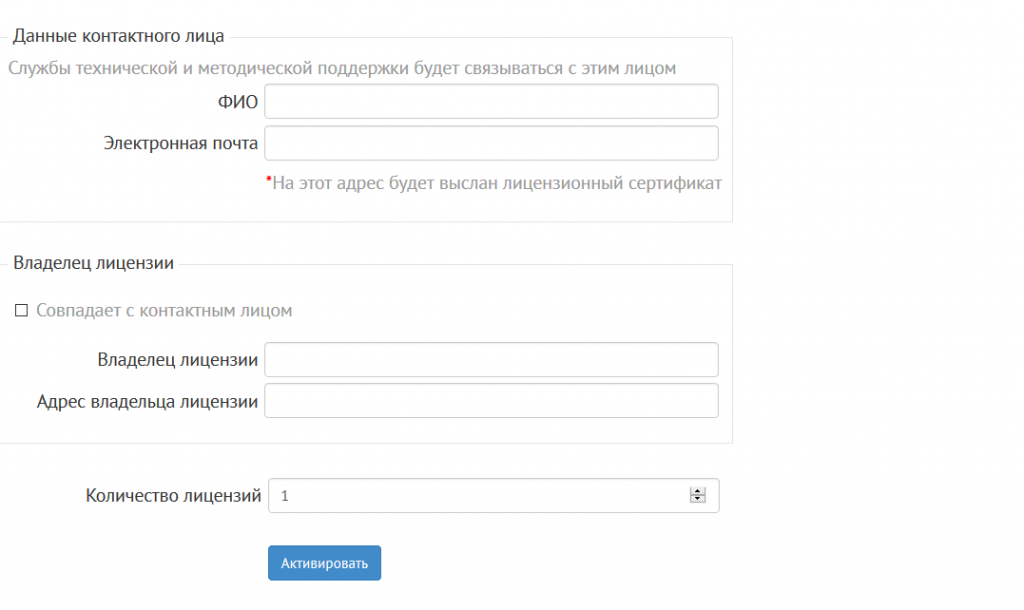Viewport: 1024px width, 610px height.
Task: Click the red asterisk before the hint
Action: (268, 180)
